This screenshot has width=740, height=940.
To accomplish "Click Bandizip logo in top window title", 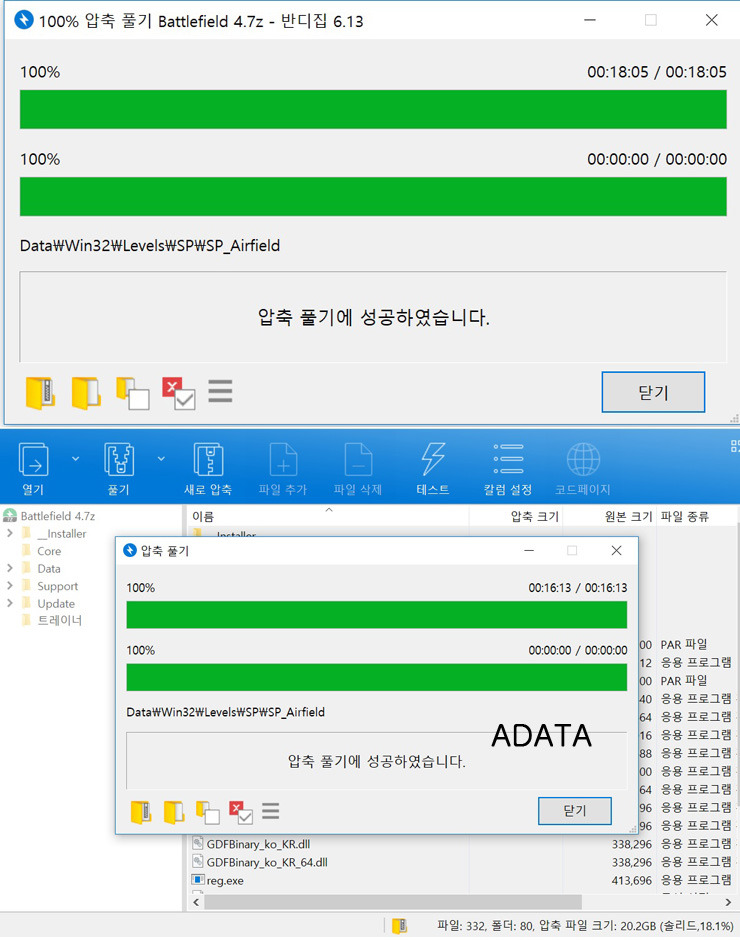I will (23, 20).
